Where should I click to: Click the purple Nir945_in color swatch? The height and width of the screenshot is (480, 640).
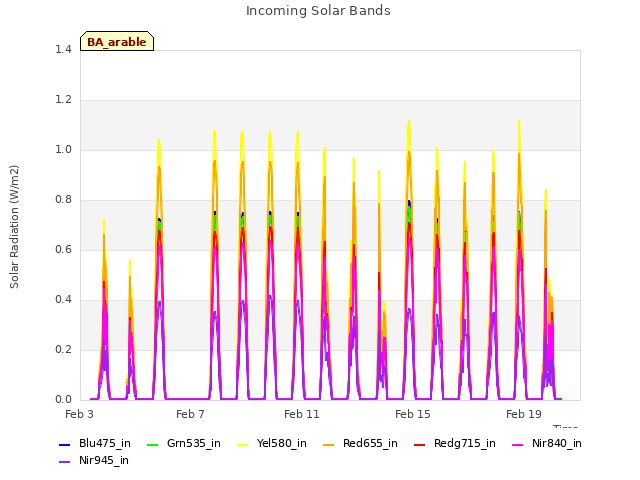click(x=64, y=462)
